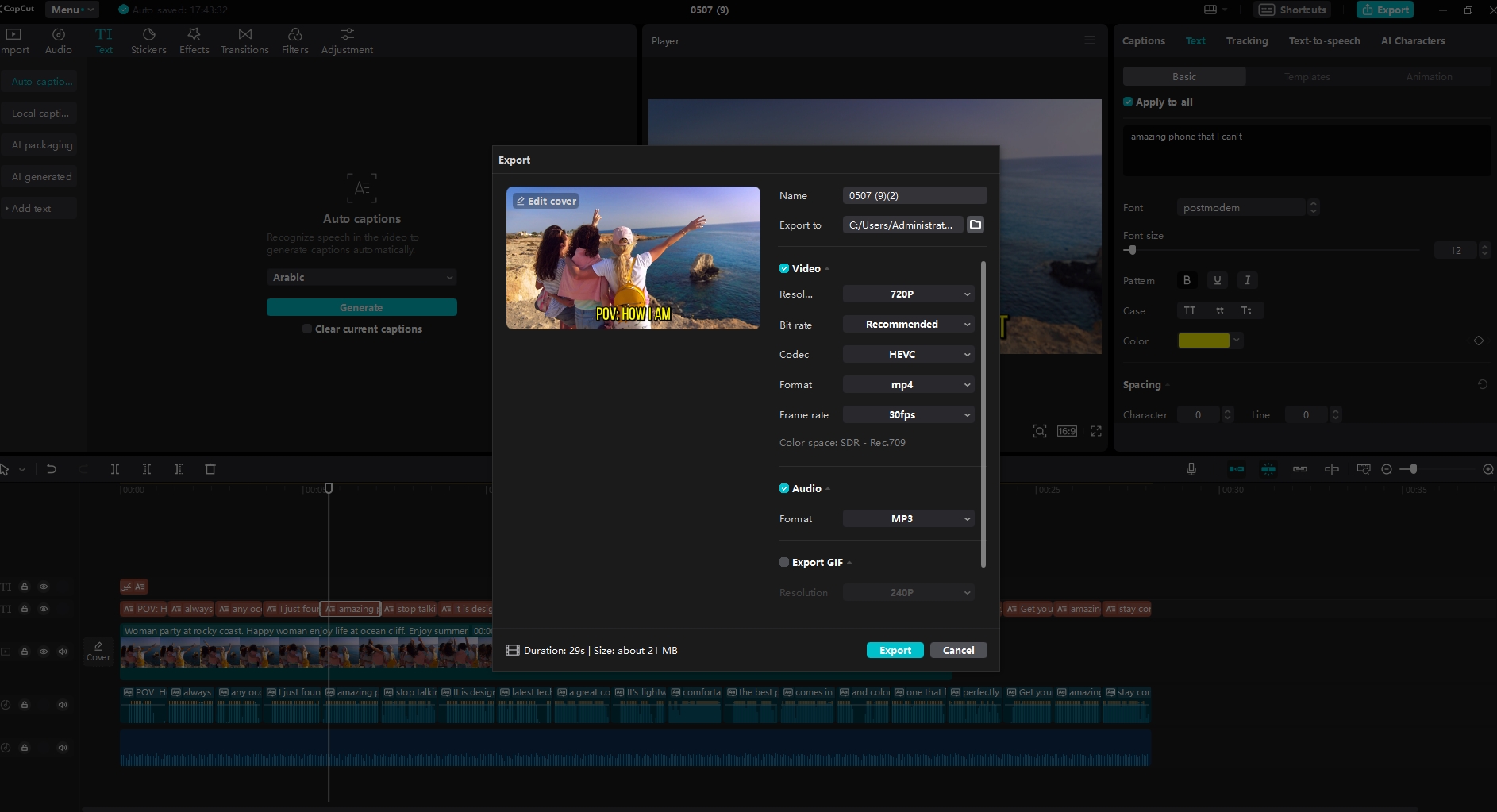The image size is (1497, 812).
Task: Click Edit cover on the export preview
Action: point(545,201)
